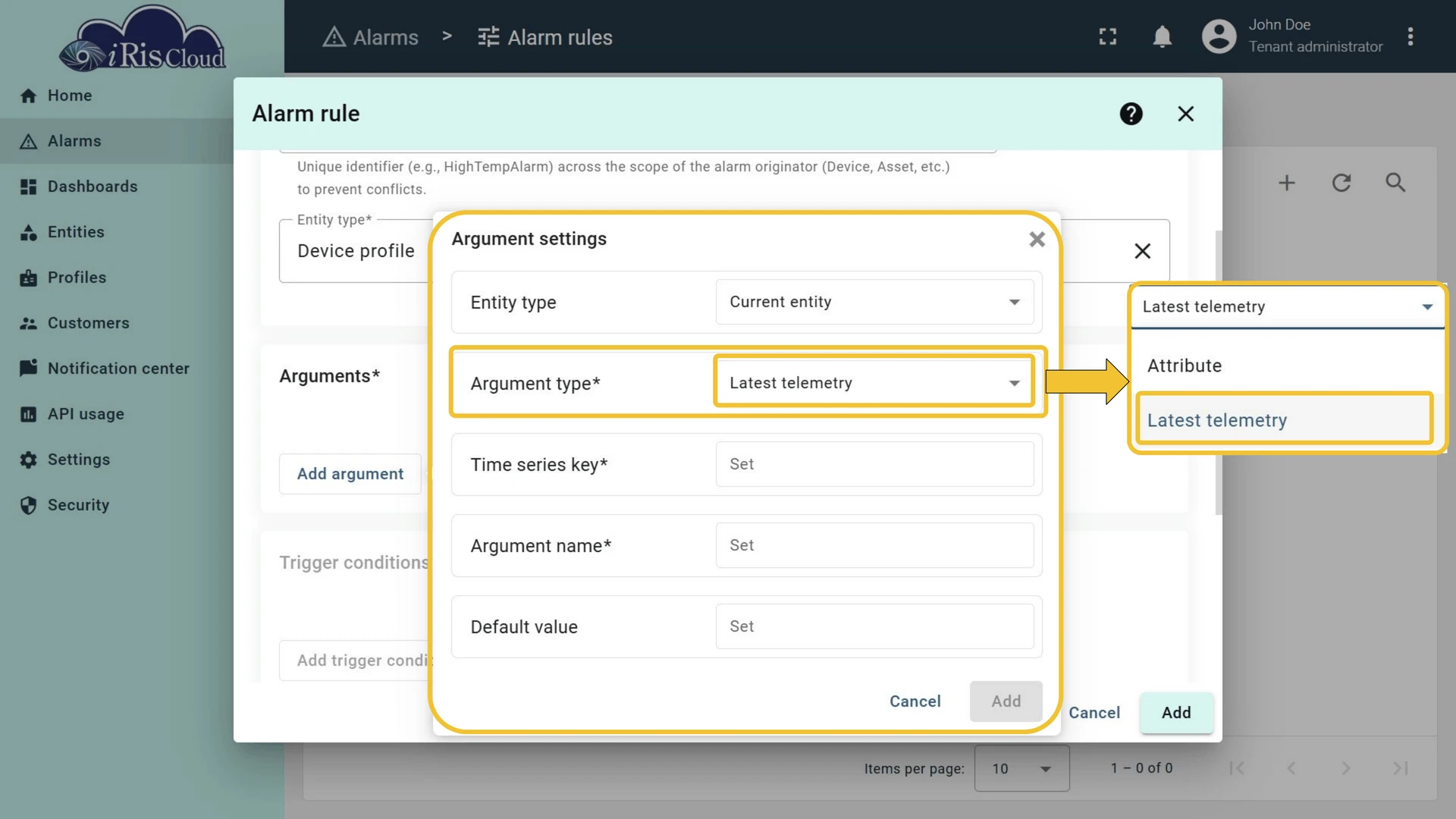Jump to last page arrow
Image resolution: width=1456 pixels, height=819 pixels.
[x=1400, y=768]
